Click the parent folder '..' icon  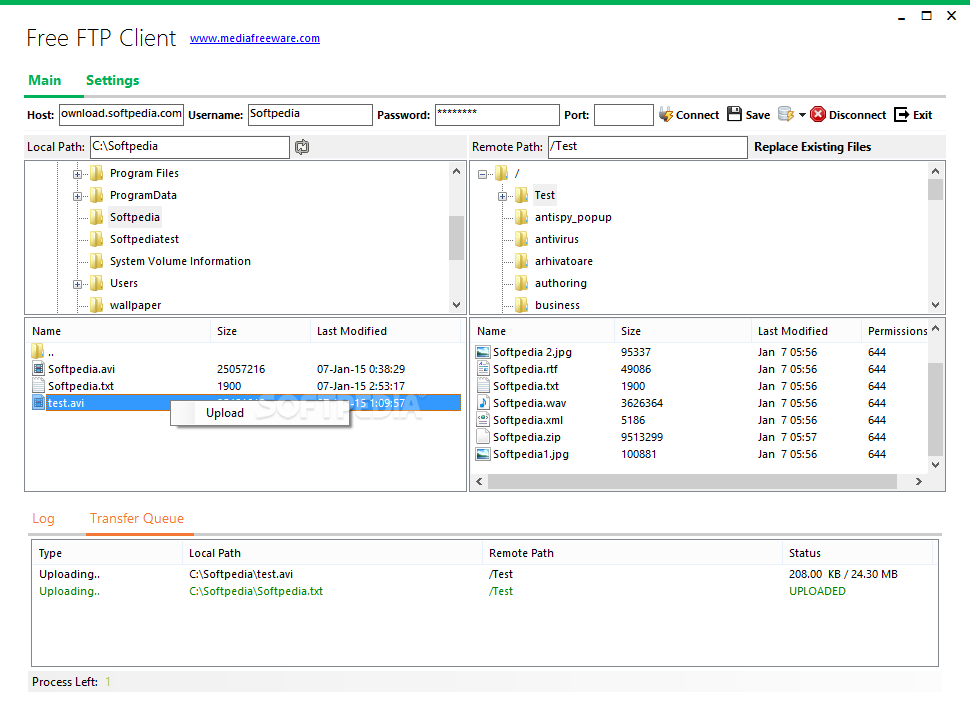[38, 351]
